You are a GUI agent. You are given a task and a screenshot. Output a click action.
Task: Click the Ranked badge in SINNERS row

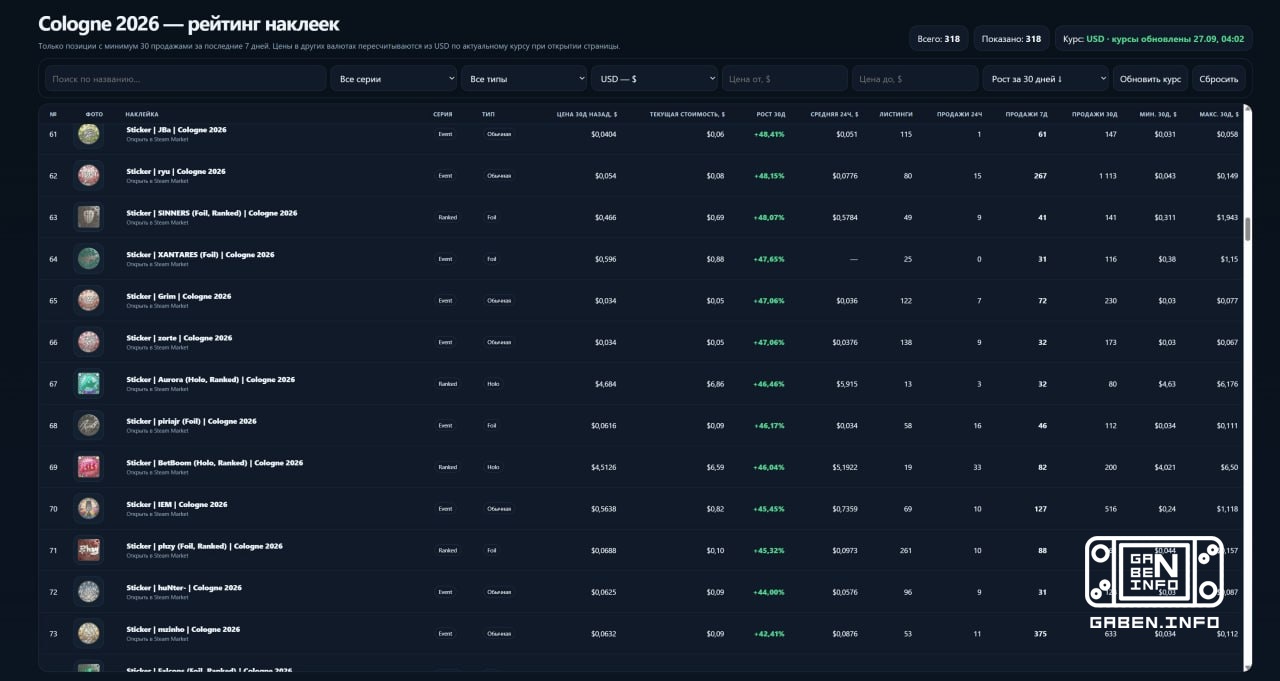(447, 217)
